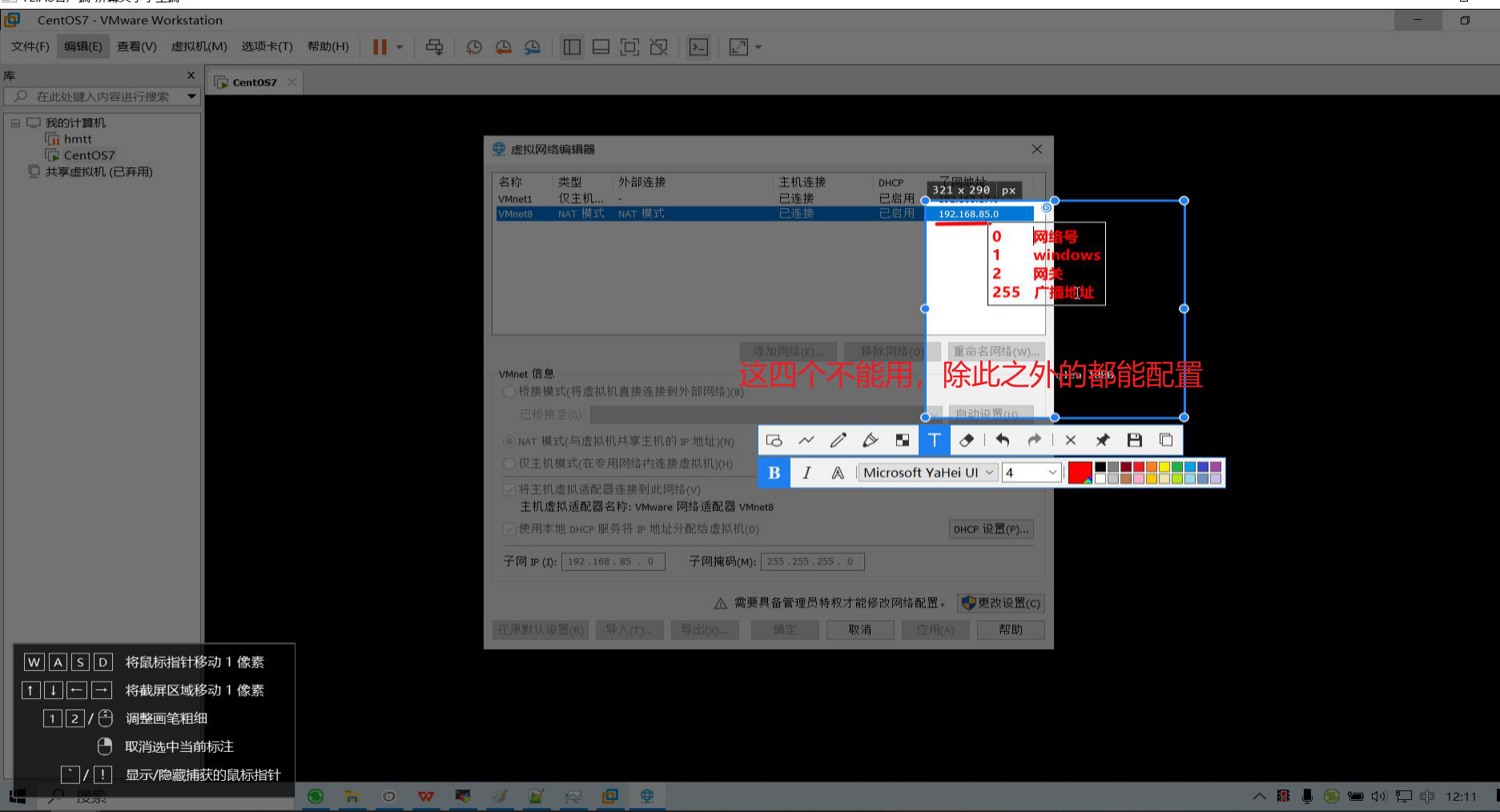Select the highlighter marker tool

871,440
